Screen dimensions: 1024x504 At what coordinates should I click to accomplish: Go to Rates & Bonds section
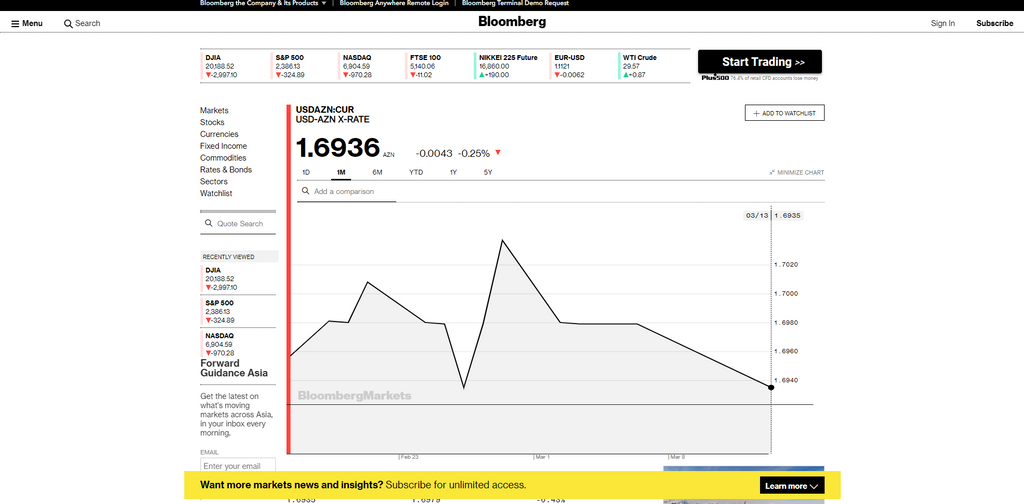tap(226, 169)
